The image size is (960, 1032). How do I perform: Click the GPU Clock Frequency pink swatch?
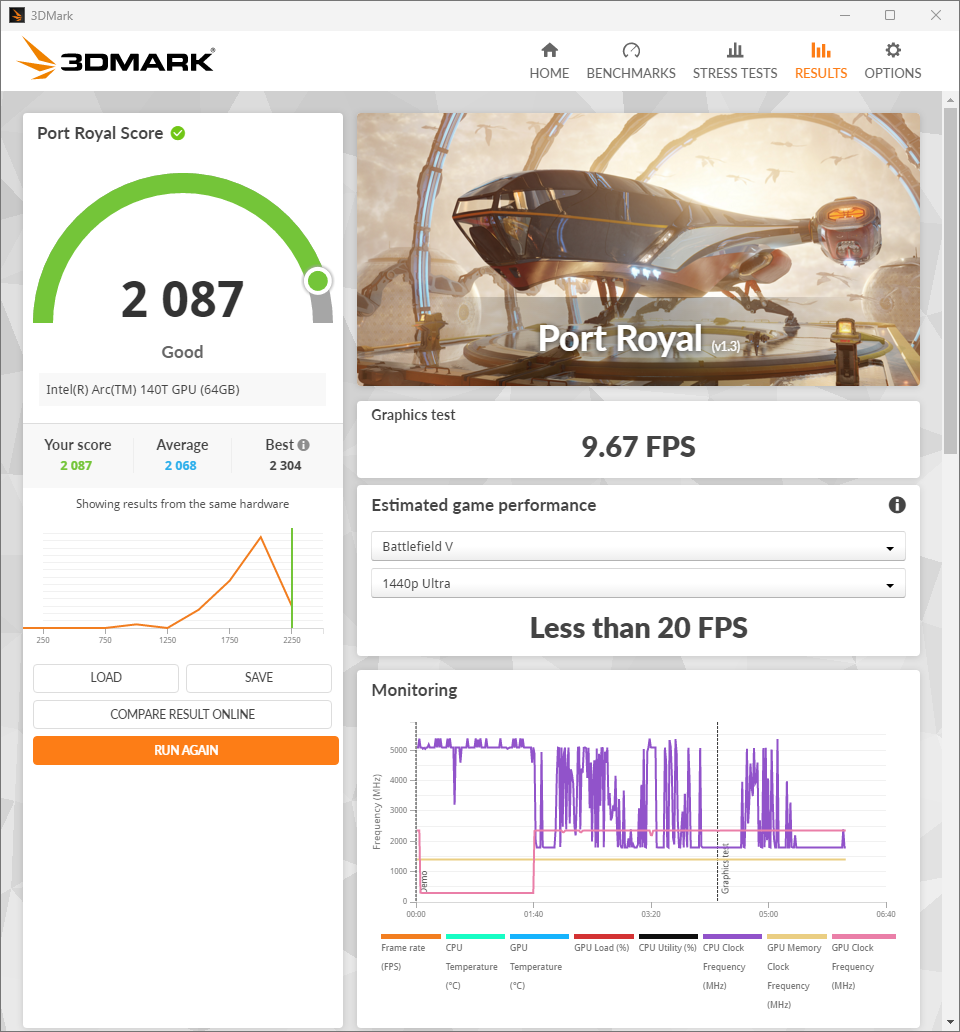click(863, 937)
